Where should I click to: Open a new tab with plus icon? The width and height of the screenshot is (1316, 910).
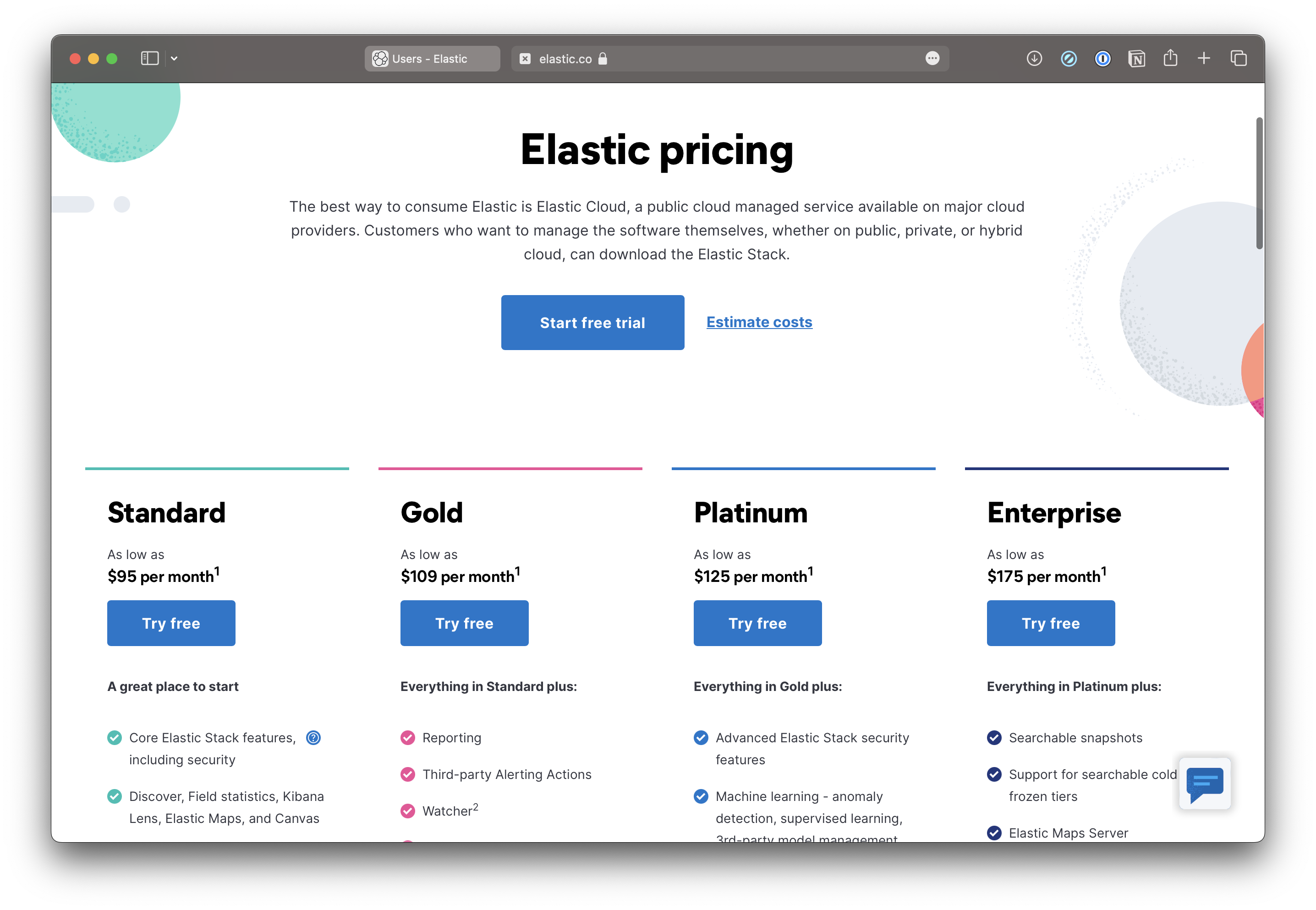[1204, 58]
